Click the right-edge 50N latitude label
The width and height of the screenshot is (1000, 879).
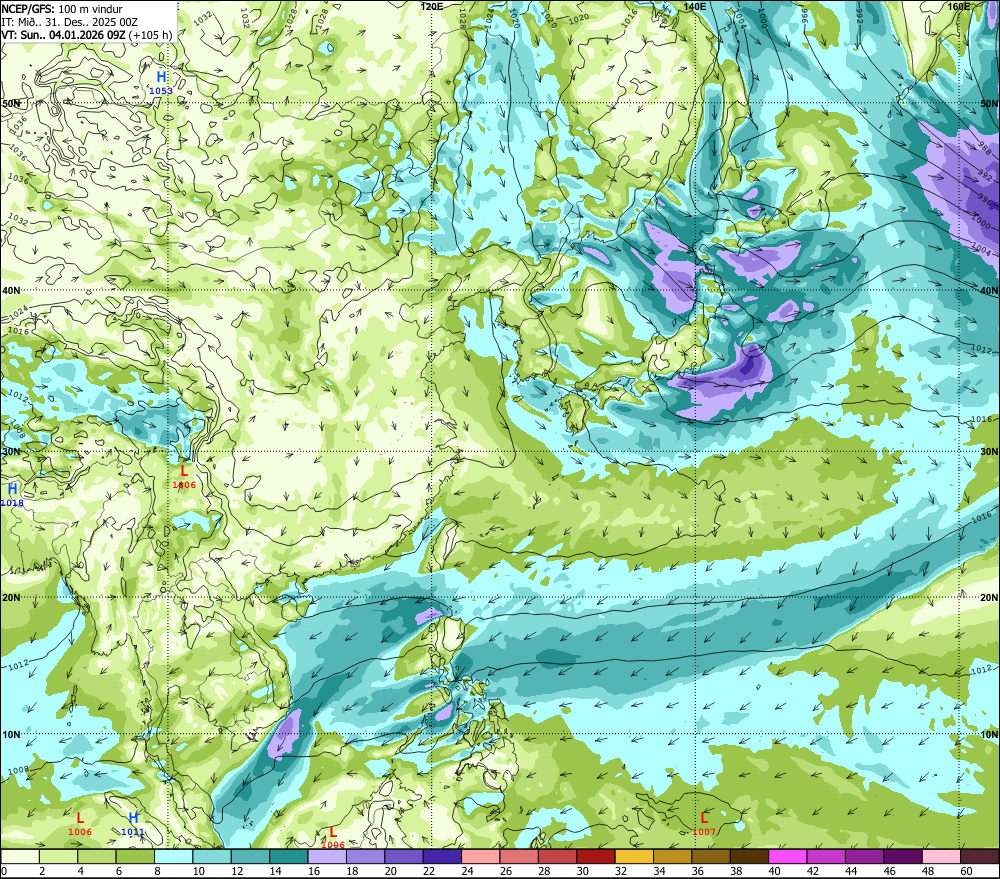click(989, 103)
